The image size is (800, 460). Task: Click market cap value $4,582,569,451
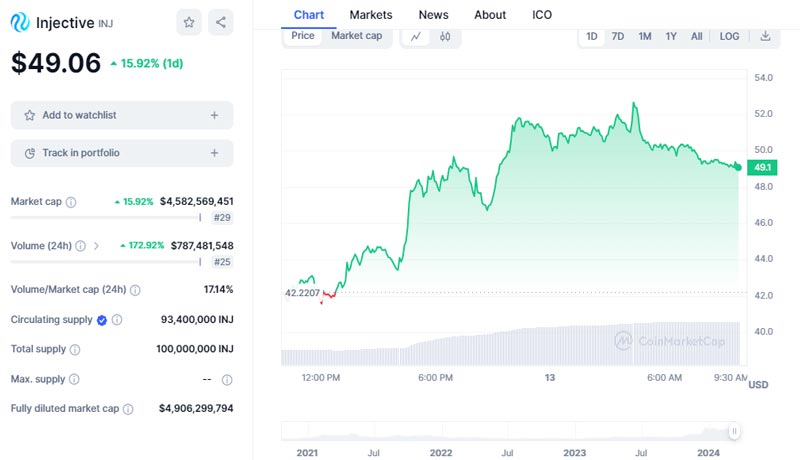point(196,201)
